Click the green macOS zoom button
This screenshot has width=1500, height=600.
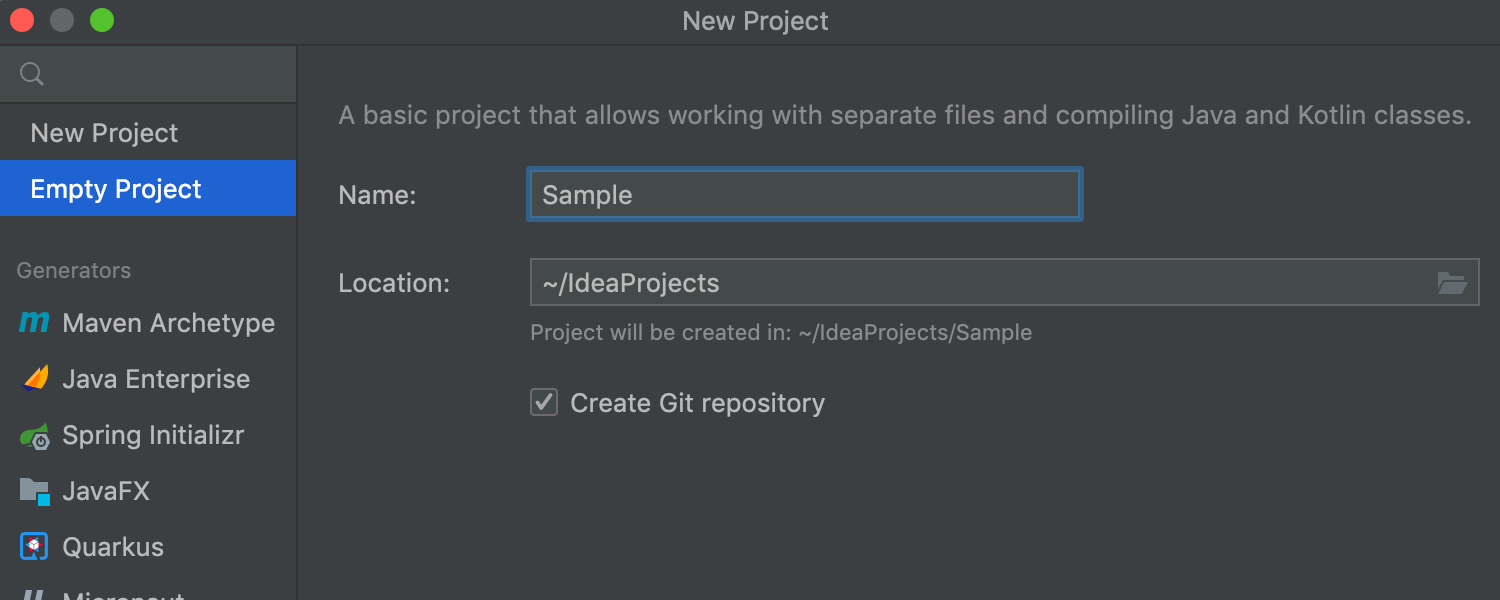(x=102, y=20)
